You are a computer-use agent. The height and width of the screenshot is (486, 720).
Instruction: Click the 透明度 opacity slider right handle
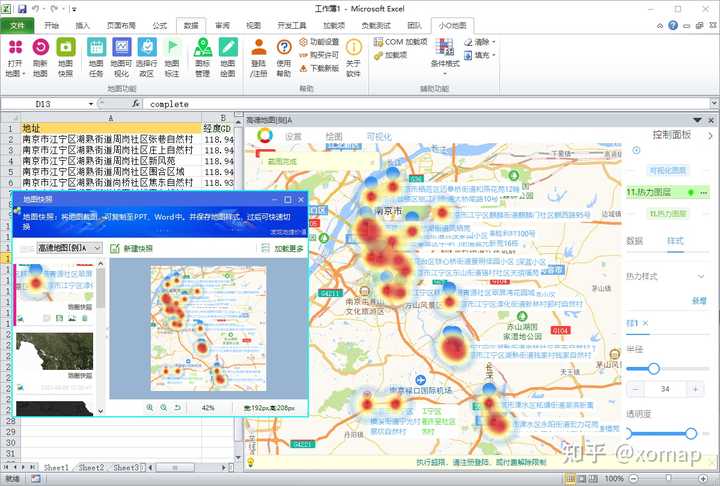(x=691, y=433)
